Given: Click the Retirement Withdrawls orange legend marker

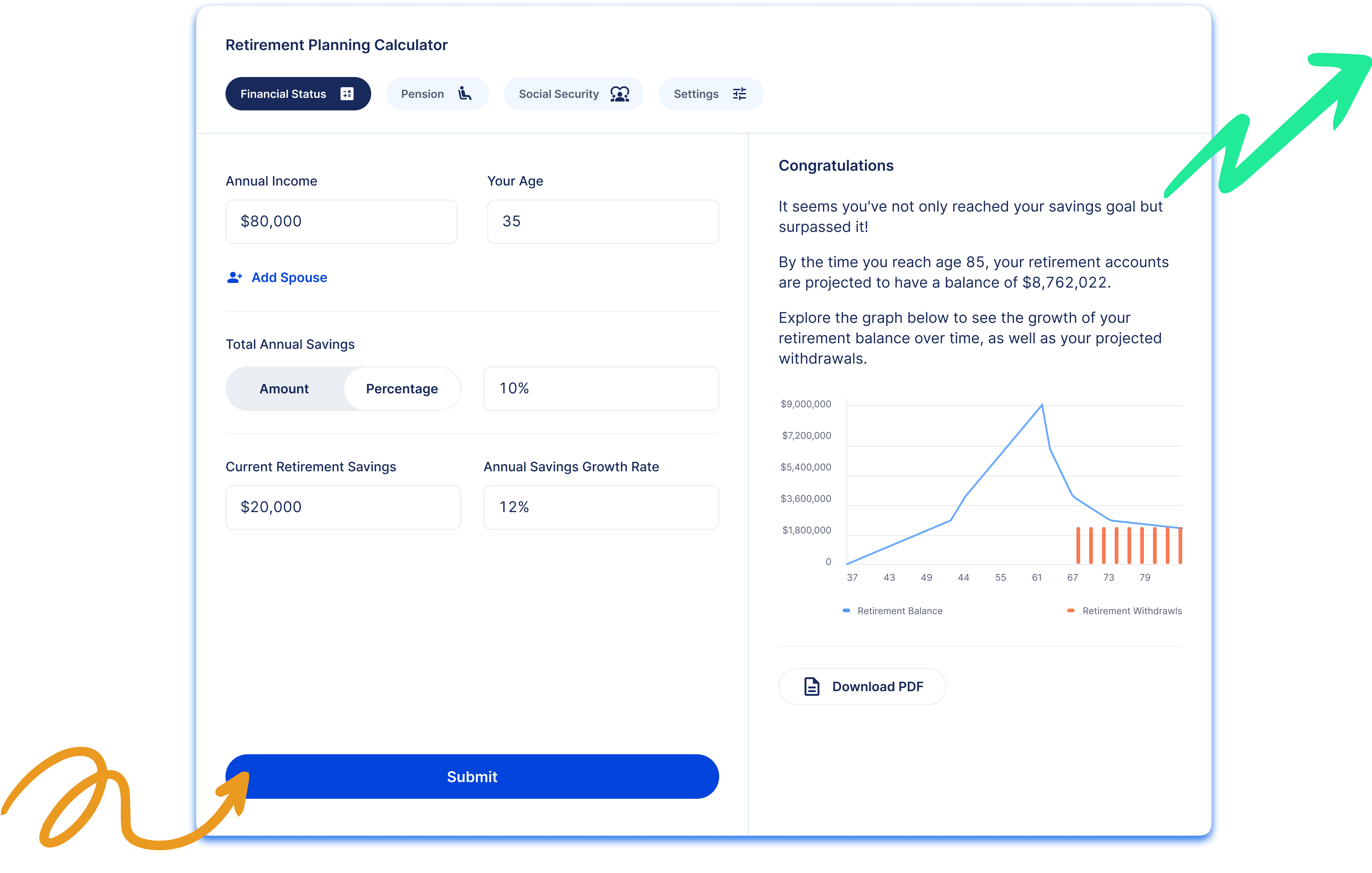Looking at the screenshot, I should click(x=1071, y=610).
